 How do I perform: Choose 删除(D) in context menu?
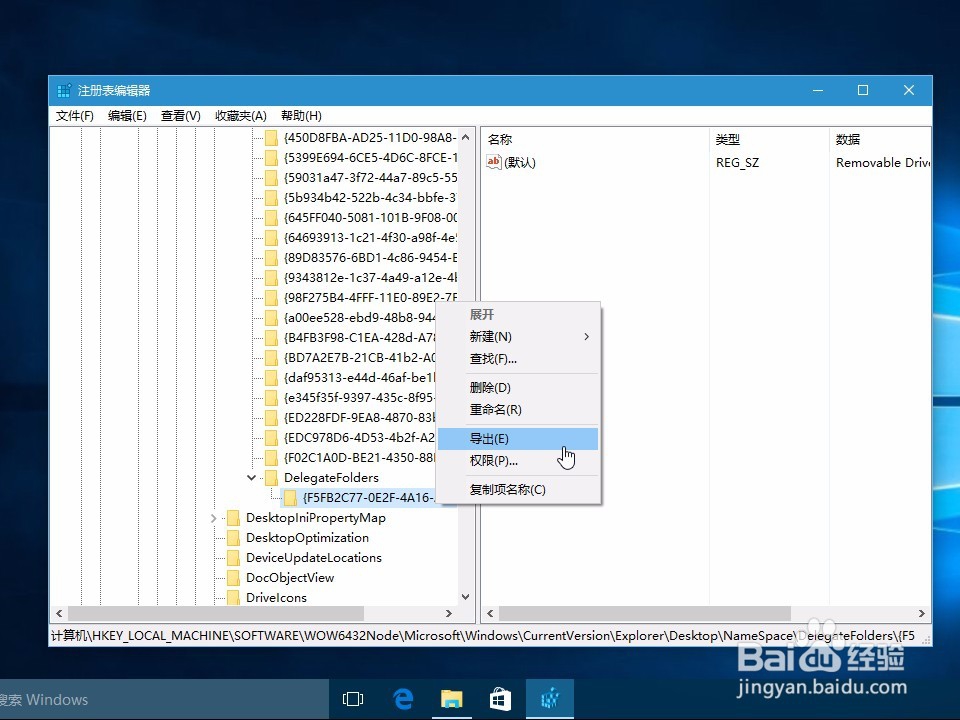518,388
